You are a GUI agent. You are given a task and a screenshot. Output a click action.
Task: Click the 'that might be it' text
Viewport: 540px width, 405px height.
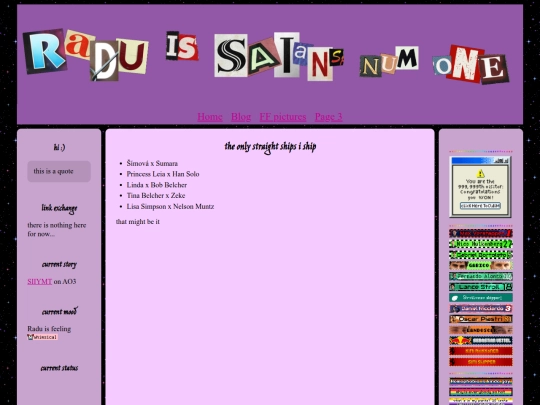point(138,221)
